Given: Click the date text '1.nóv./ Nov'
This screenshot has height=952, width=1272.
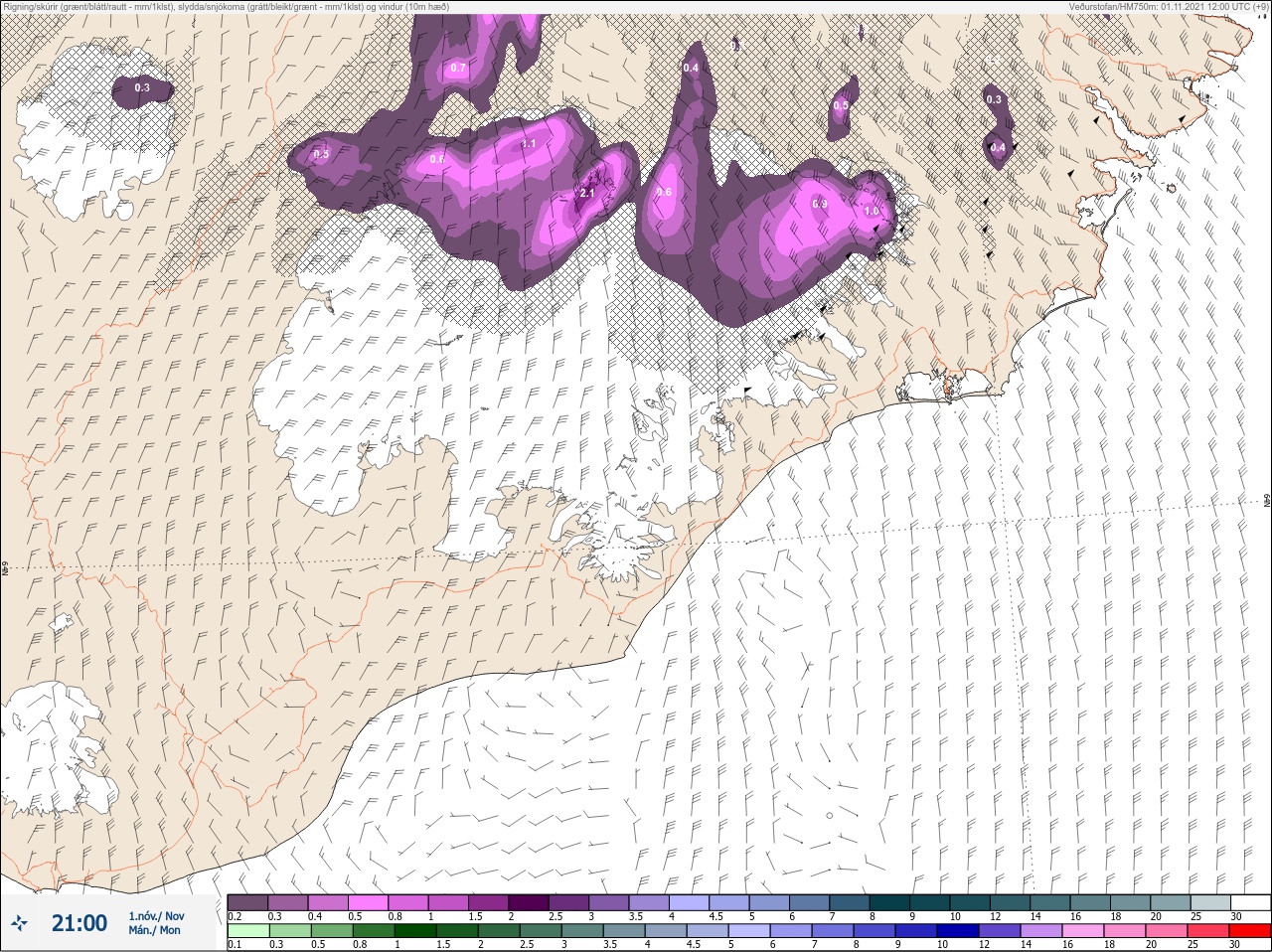Looking at the screenshot, I should [156, 915].
